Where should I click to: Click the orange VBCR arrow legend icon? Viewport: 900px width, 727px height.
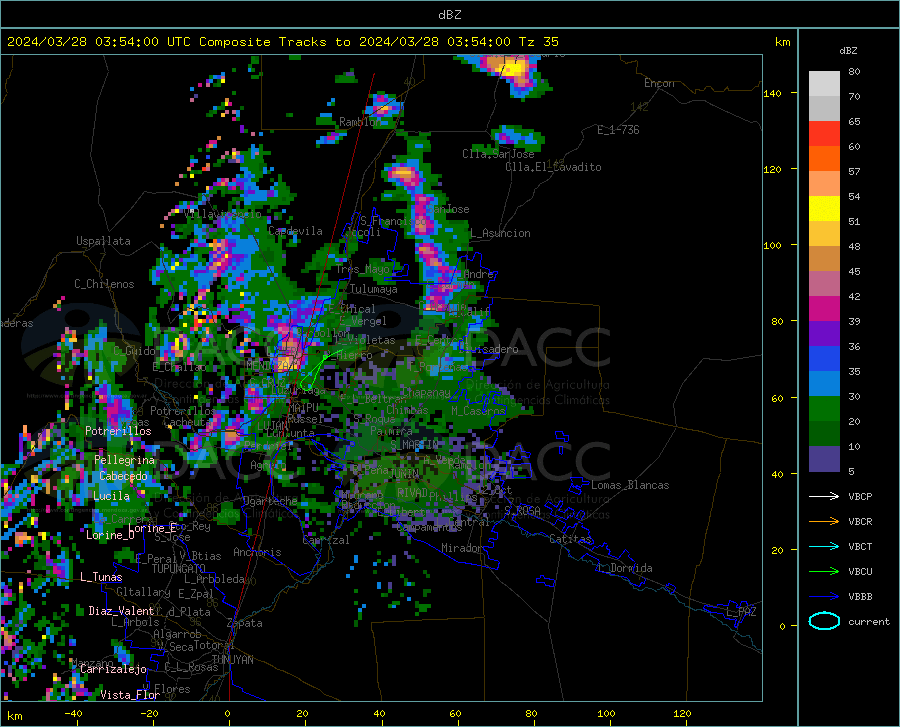point(824,521)
